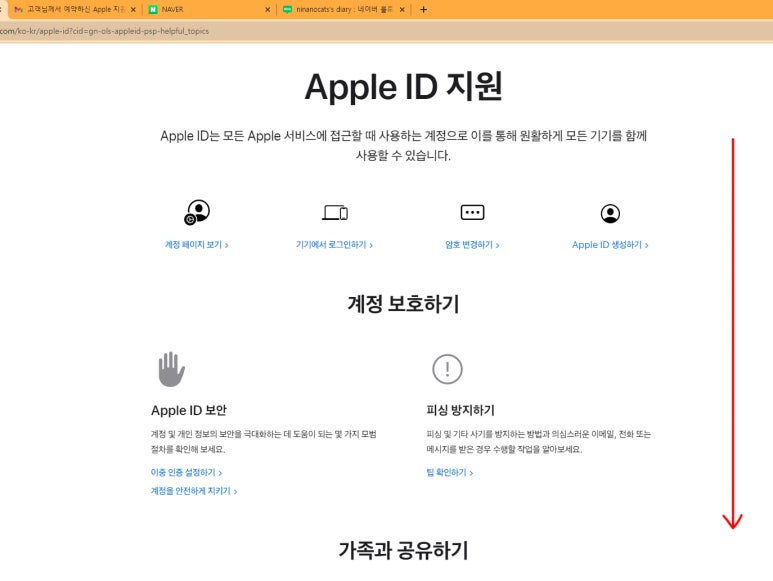This screenshot has width=773, height=581.
Task: Open the 계정을 안전하게 지키기 link
Action: [194, 491]
